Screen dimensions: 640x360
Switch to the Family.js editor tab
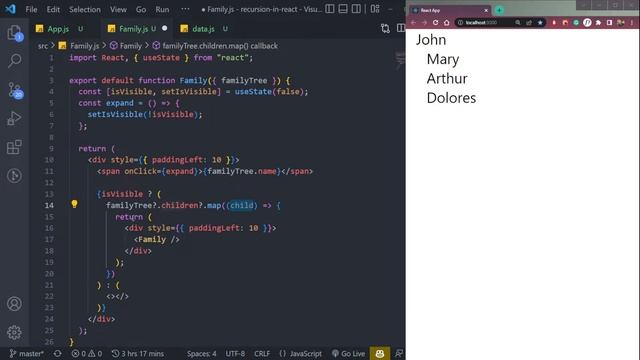click(138, 29)
